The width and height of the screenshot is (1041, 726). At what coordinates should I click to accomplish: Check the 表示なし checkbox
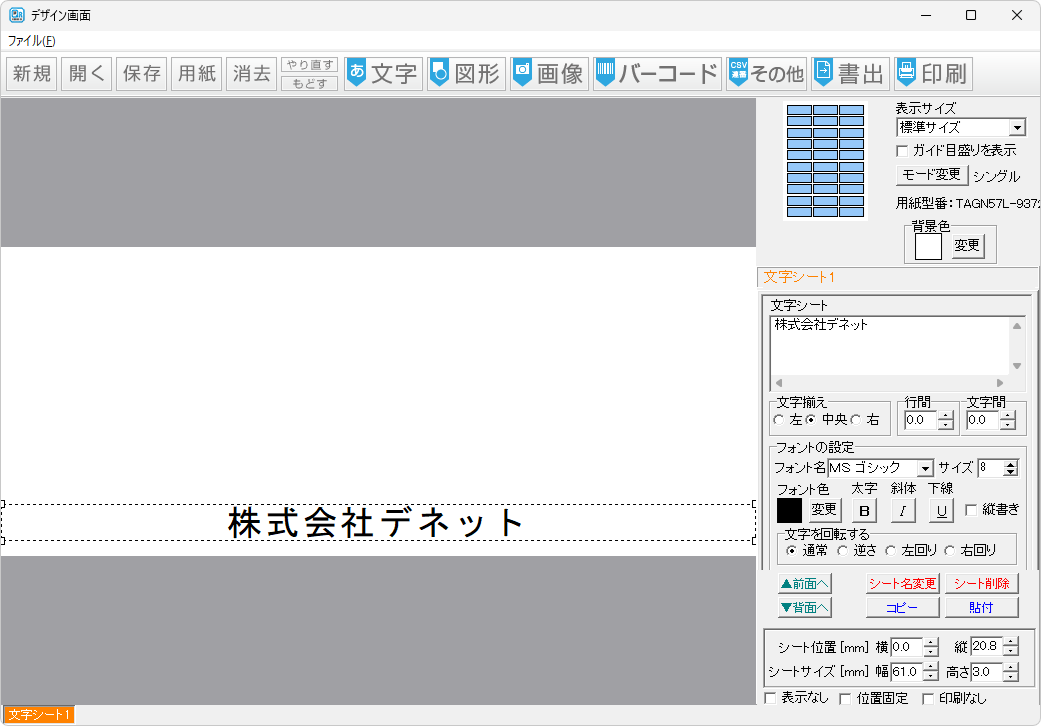pos(771,698)
